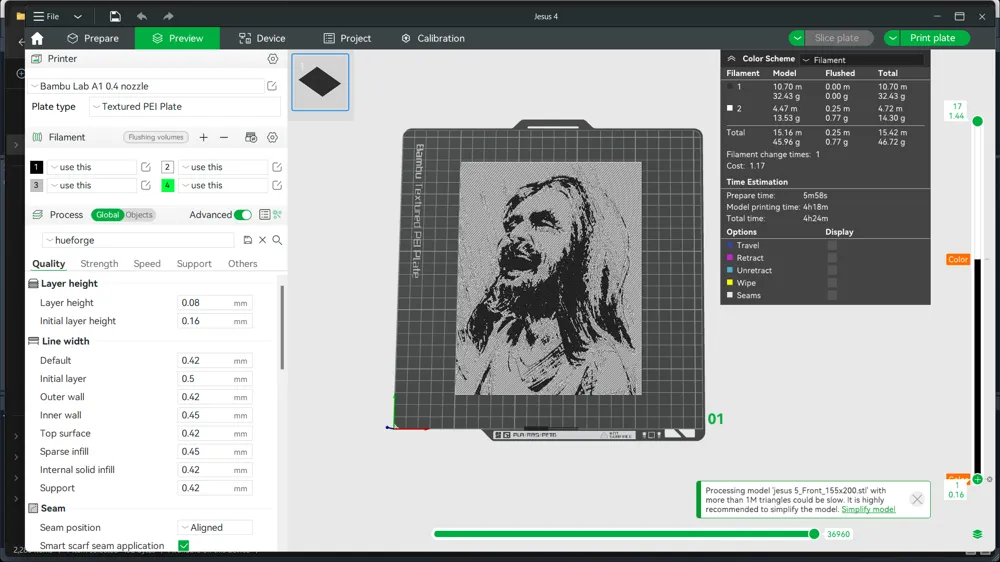Edit filament 3 preset
The image size is (1000, 562).
(x=146, y=186)
